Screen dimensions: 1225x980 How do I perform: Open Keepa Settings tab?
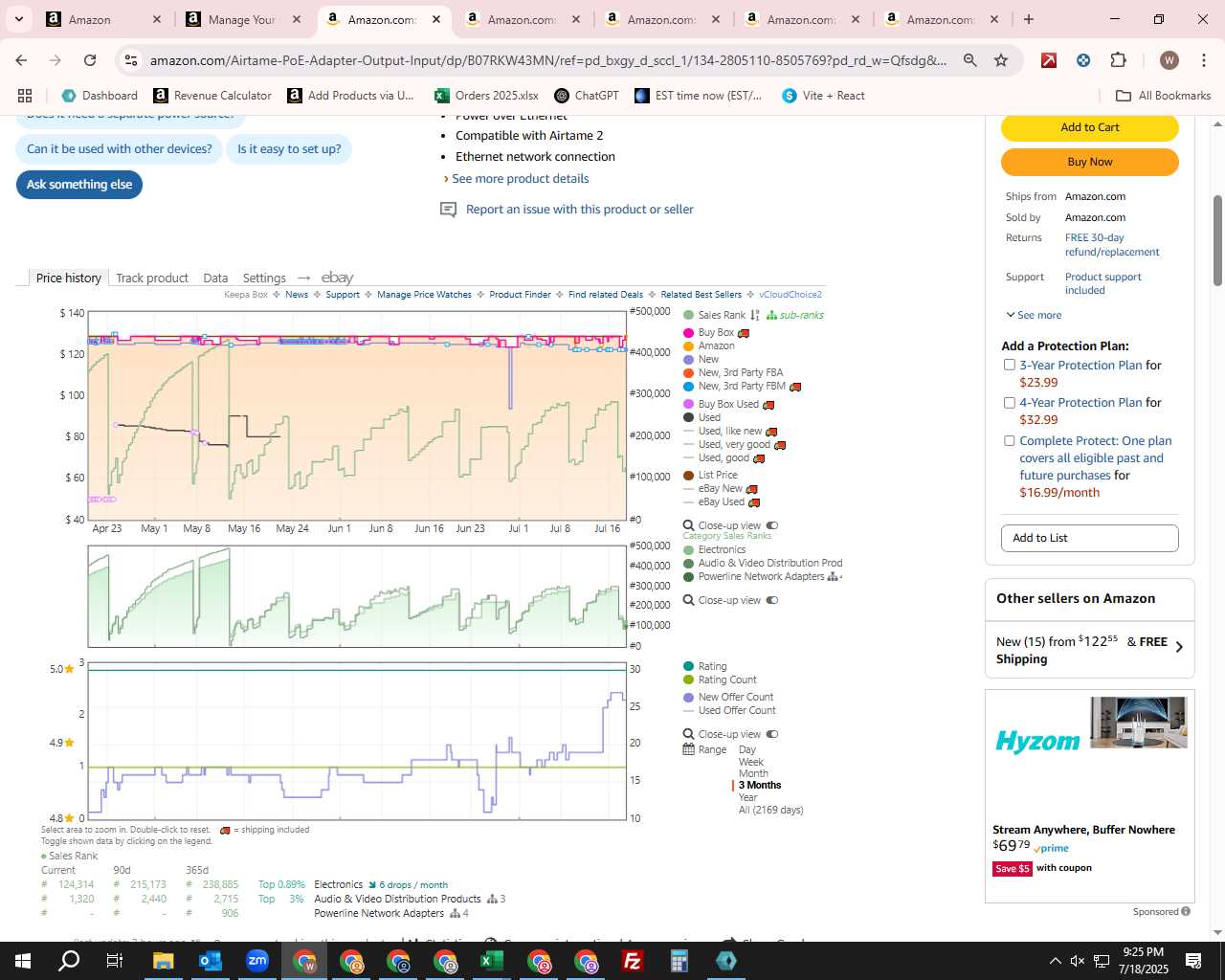[264, 278]
